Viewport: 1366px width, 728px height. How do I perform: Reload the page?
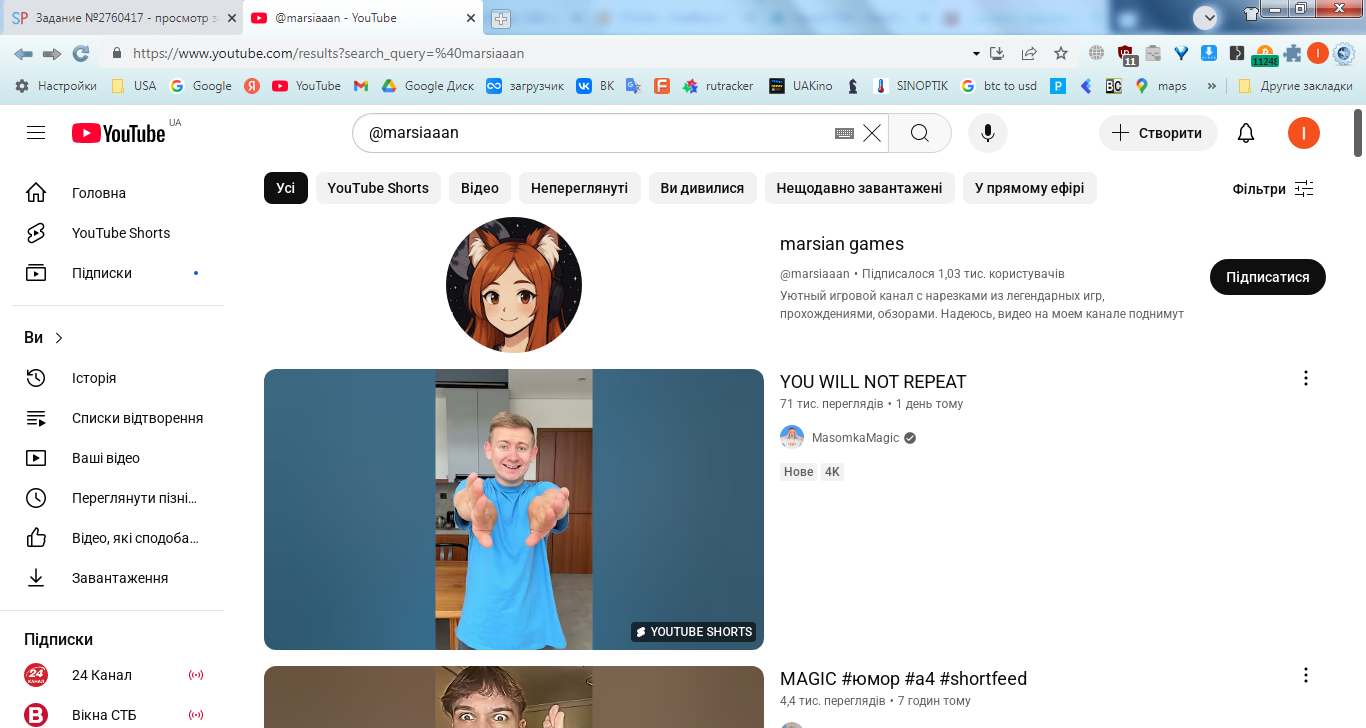[x=81, y=54]
